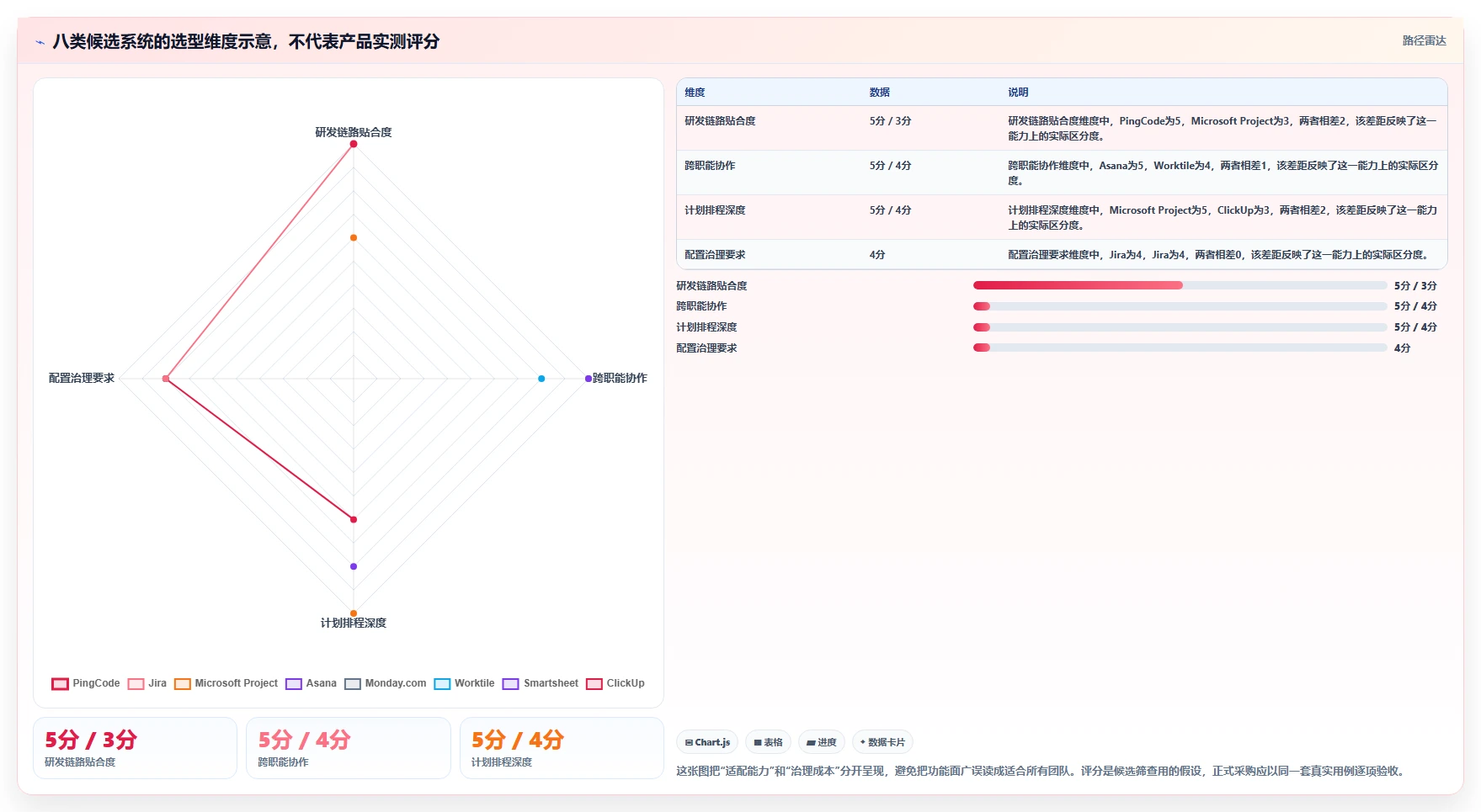1481x812 pixels.
Task: Click the 跨职能协作 progress bar
Action: 1180,306
